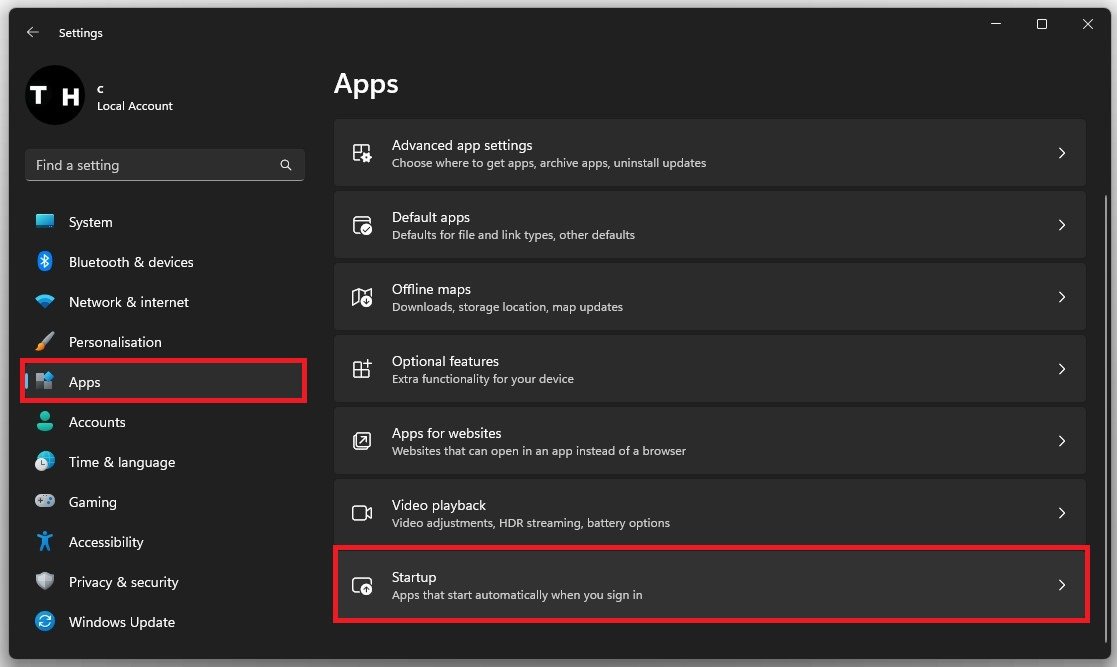
Task: Click the Personalisation paintbrush icon
Action: coord(45,342)
